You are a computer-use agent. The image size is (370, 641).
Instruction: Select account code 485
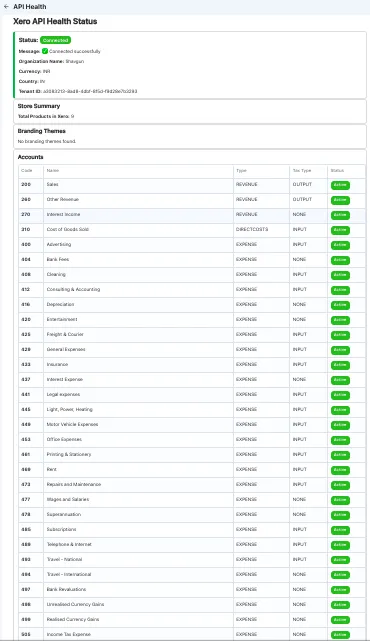(x=26, y=529)
